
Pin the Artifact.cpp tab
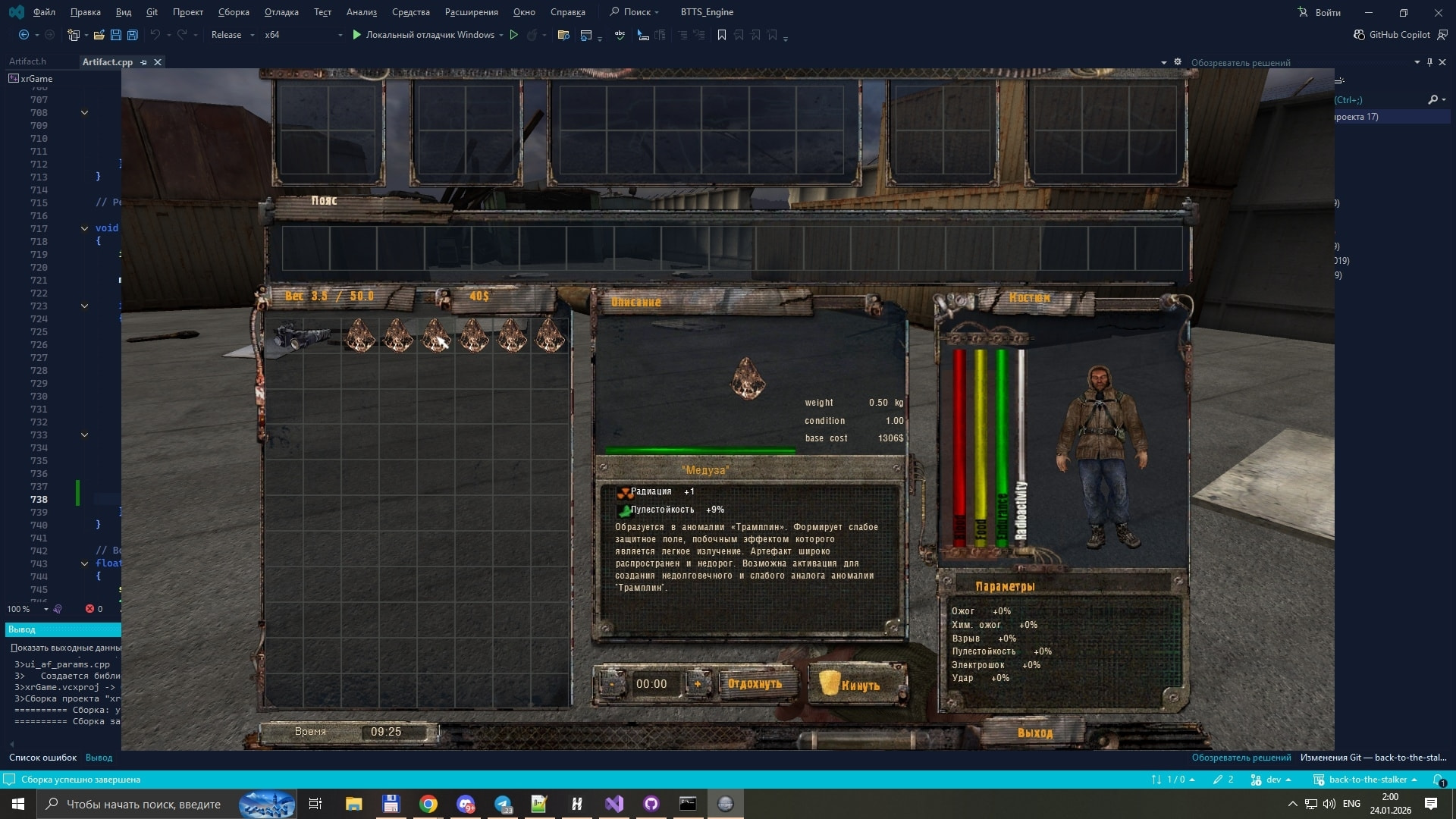coord(143,62)
